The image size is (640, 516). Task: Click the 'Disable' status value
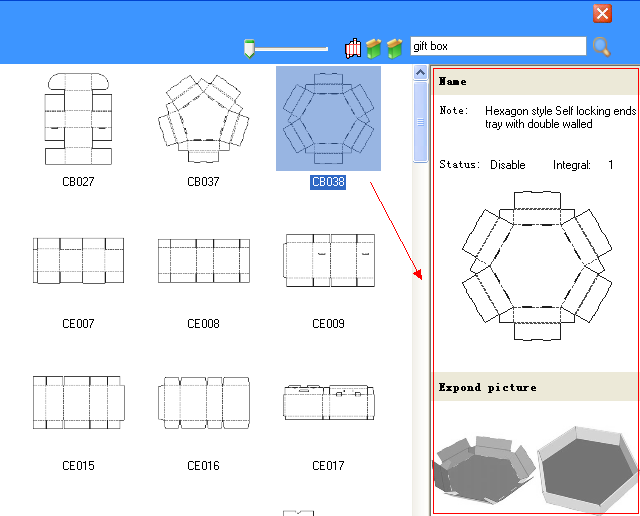[508, 165]
